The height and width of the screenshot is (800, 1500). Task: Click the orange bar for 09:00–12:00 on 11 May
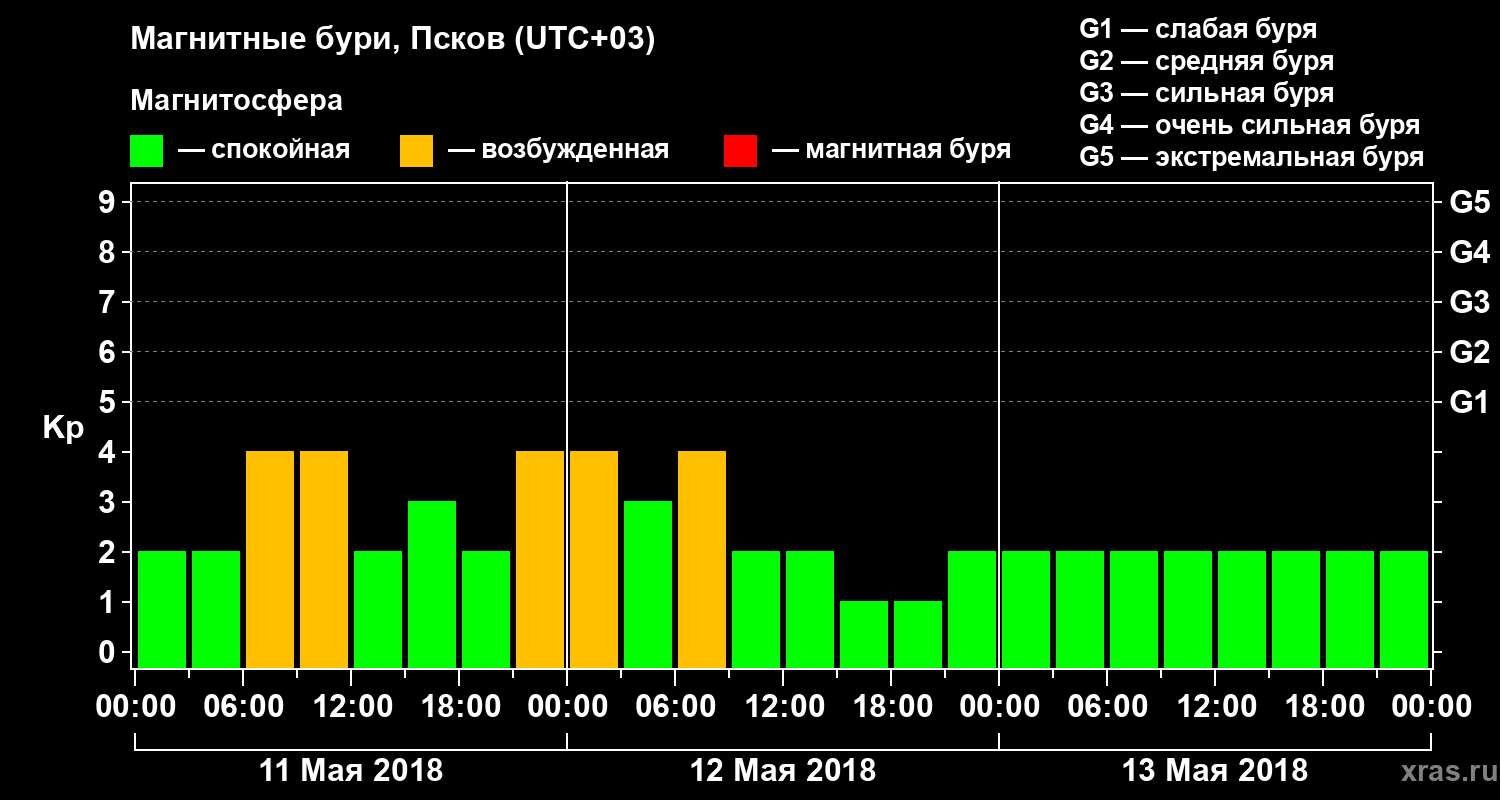point(324,559)
